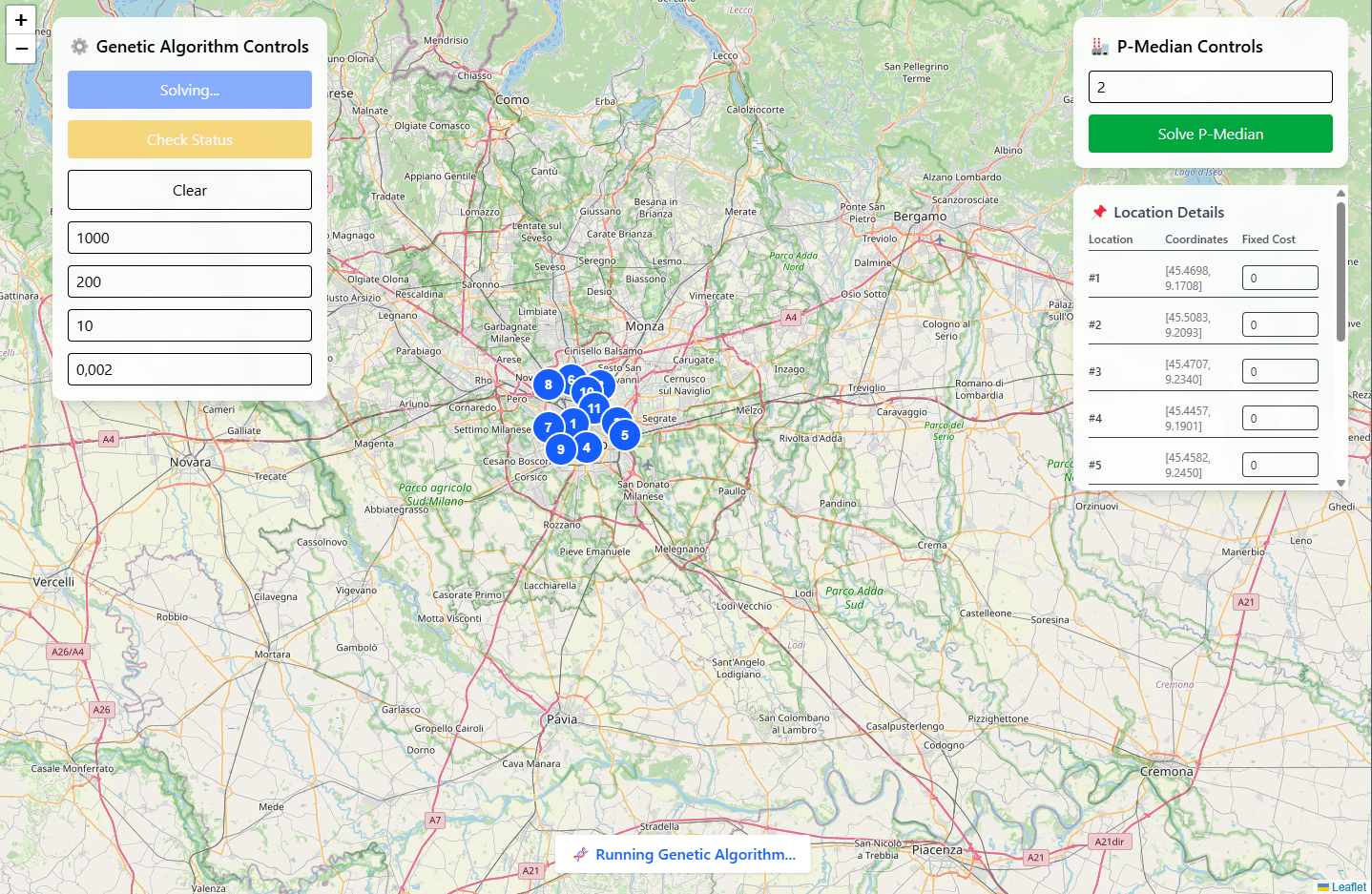The height and width of the screenshot is (894, 1372).
Task: Click the Monza label on map
Action: (645, 326)
